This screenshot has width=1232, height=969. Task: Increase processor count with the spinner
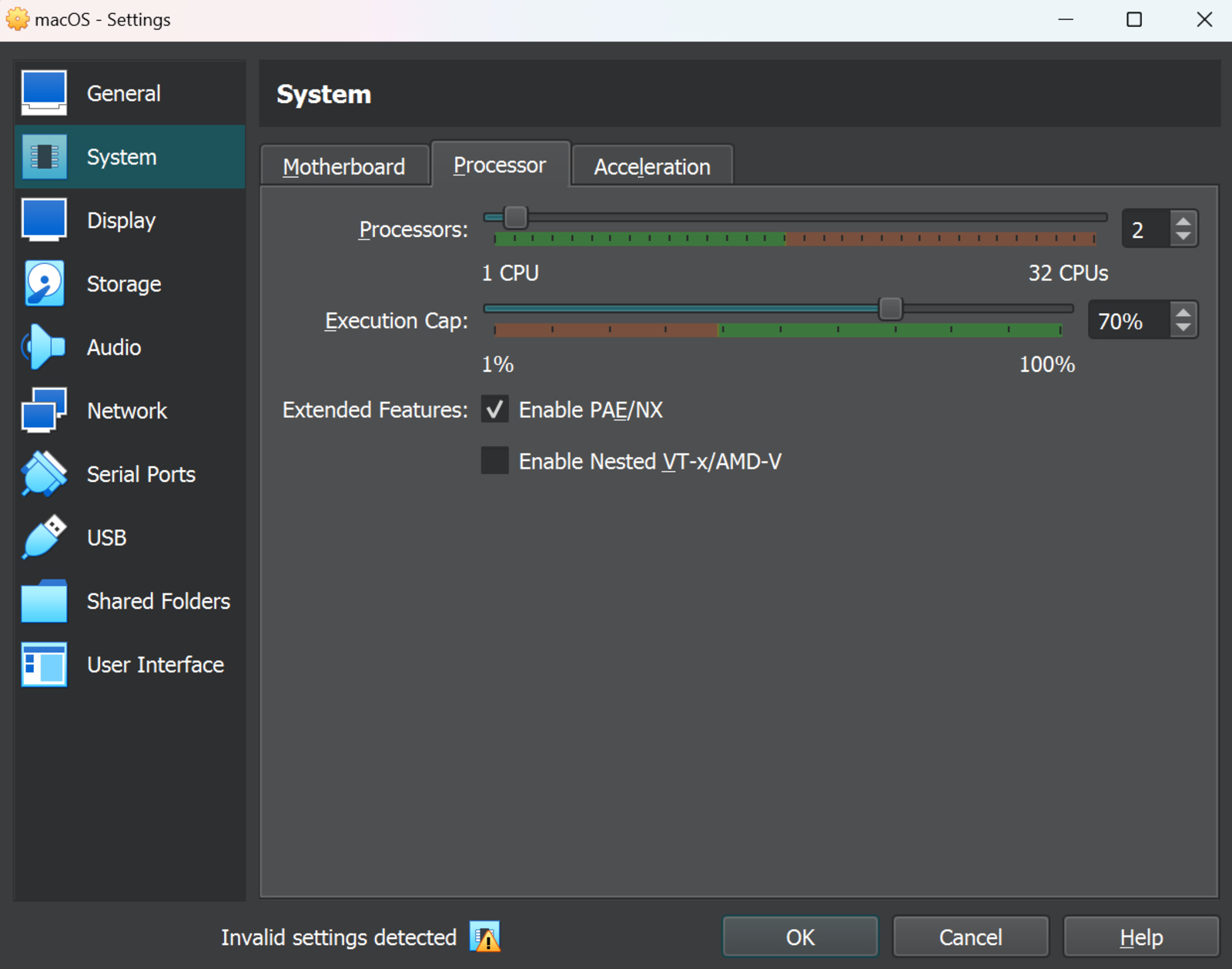1183,221
